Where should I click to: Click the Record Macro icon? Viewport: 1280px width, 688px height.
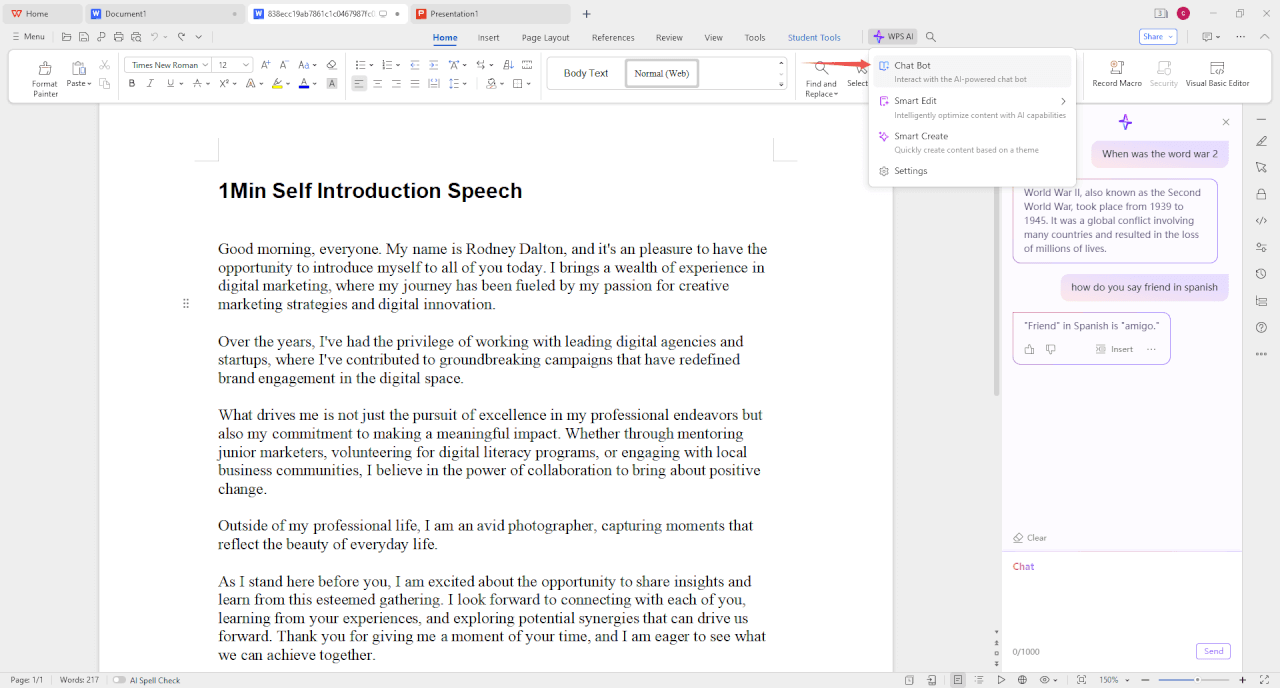1117,70
